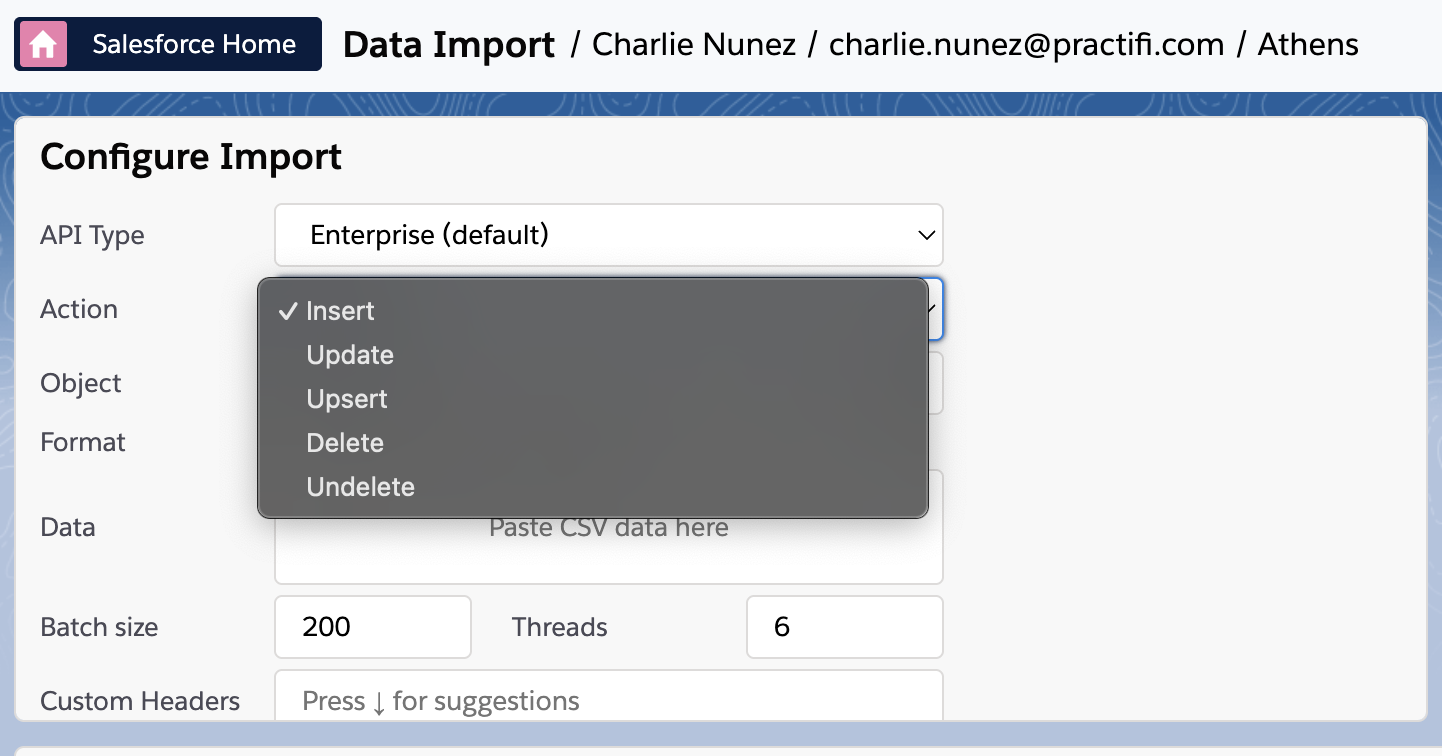Click the Batch size field showing 200
This screenshot has width=1442, height=756.
(x=373, y=627)
